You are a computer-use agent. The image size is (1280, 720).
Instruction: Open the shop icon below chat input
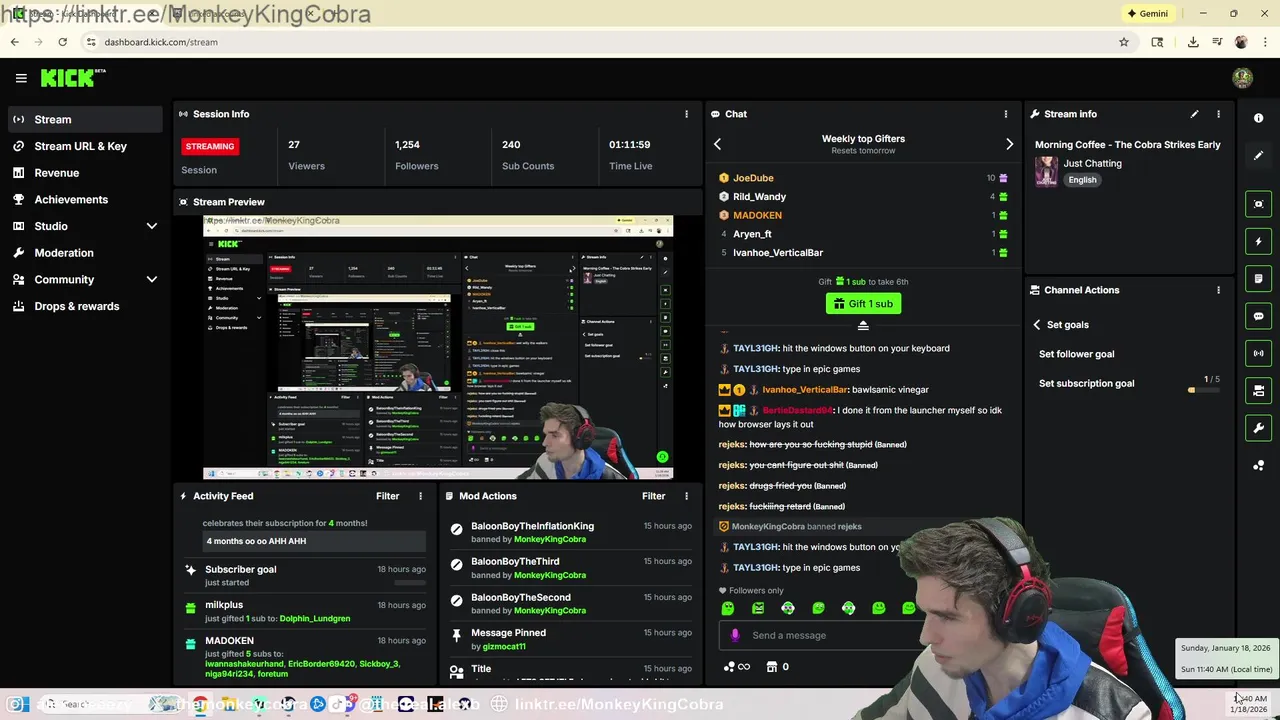point(771,667)
